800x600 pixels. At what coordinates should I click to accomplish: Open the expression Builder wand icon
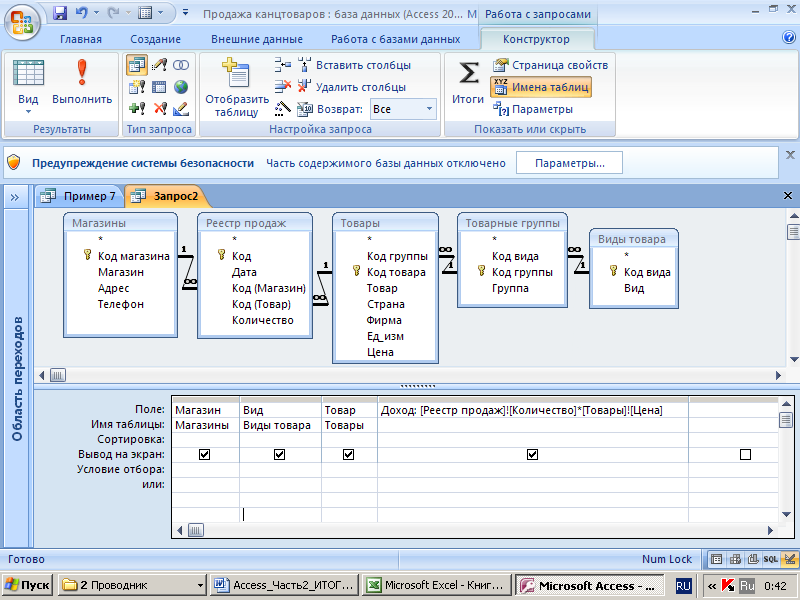pyautogui.click(x=283, y=109)
